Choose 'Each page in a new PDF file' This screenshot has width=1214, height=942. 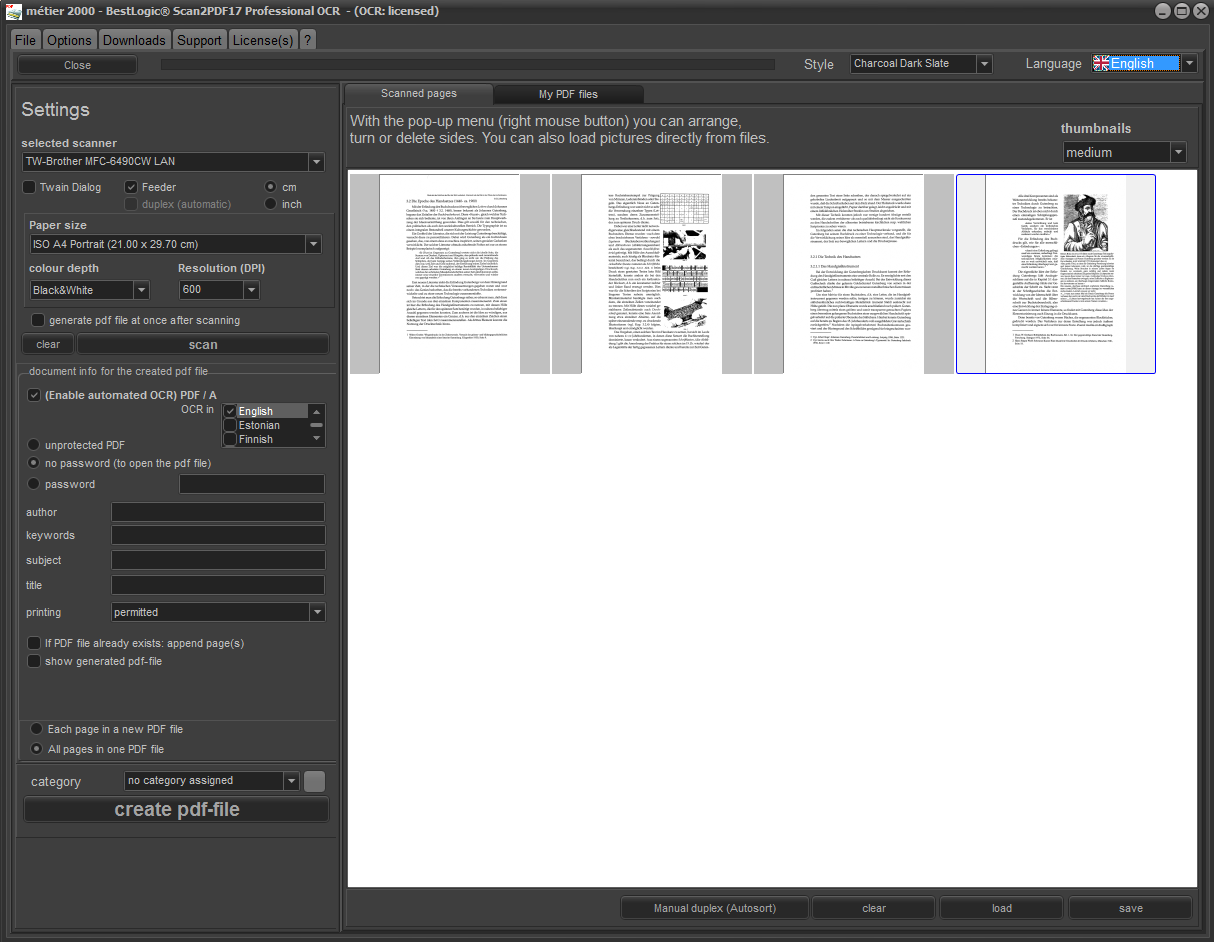[x=37, y=729]
